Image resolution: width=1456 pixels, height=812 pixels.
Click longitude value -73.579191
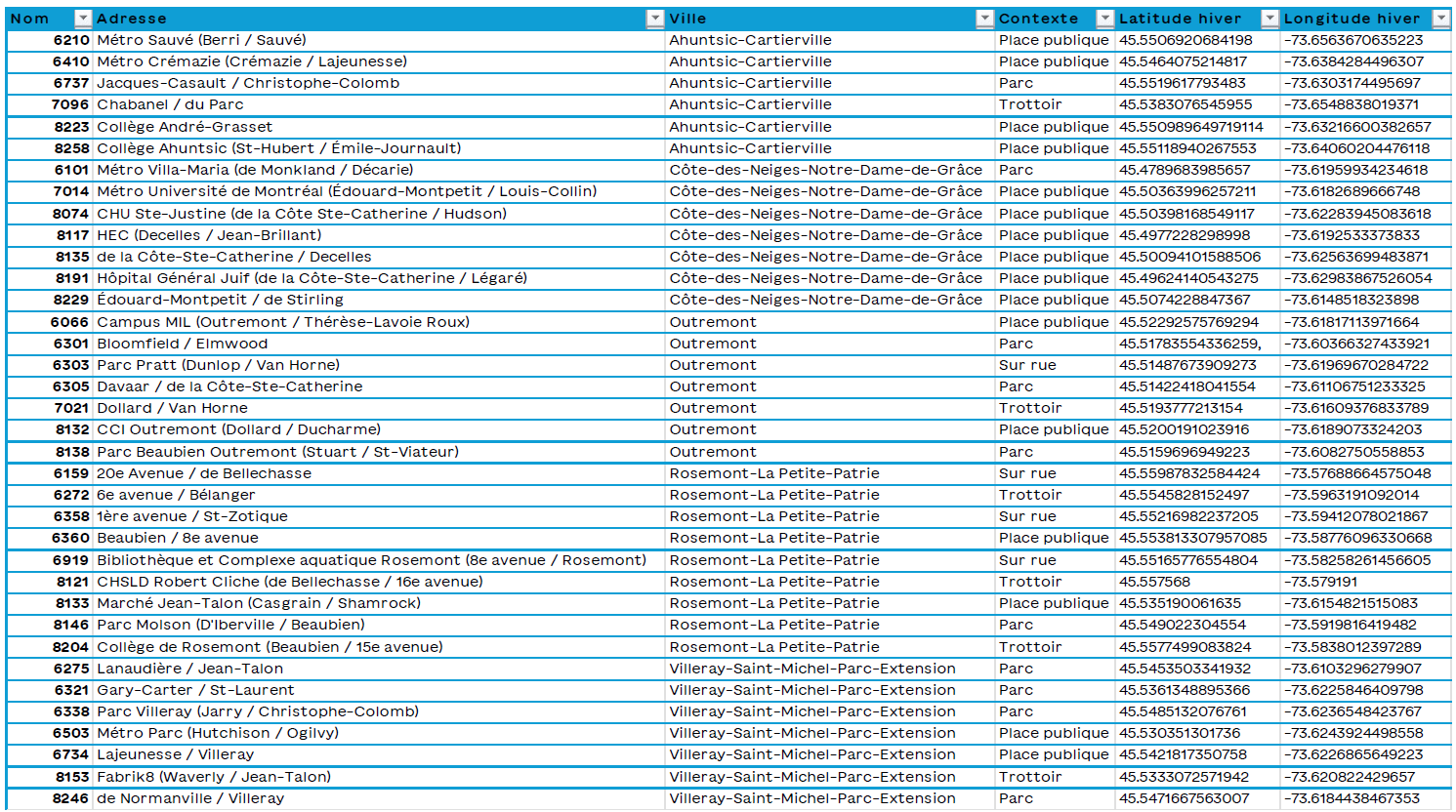[1365, 582]
